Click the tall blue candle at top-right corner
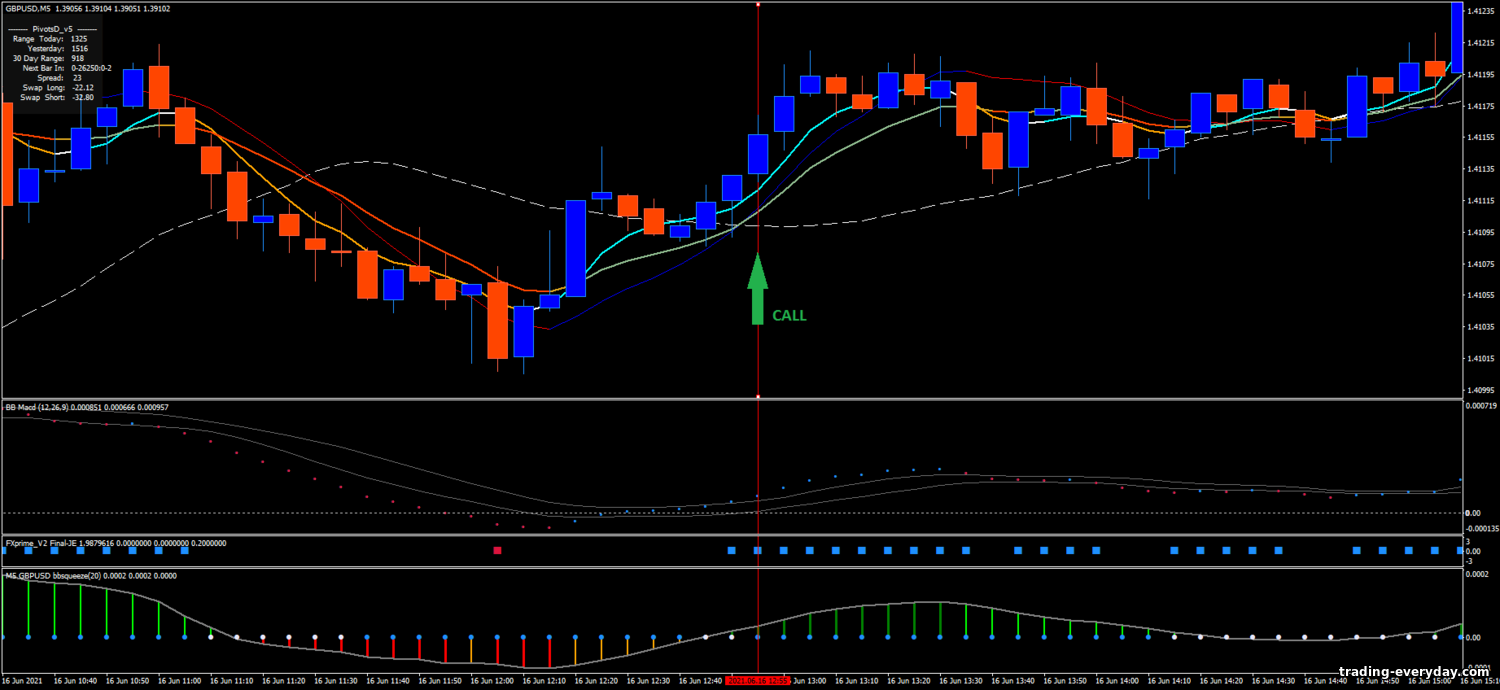Screen dimensions: 1500x690 click(x=1458, y=37)
